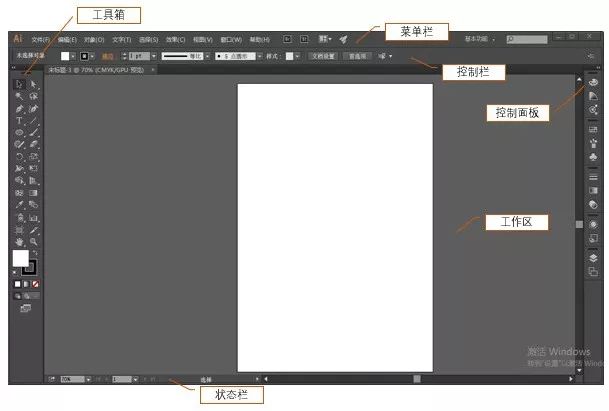Click the 文档设置 button
Viewport: 609px width, 411px height.
click(x=323, y=56)
